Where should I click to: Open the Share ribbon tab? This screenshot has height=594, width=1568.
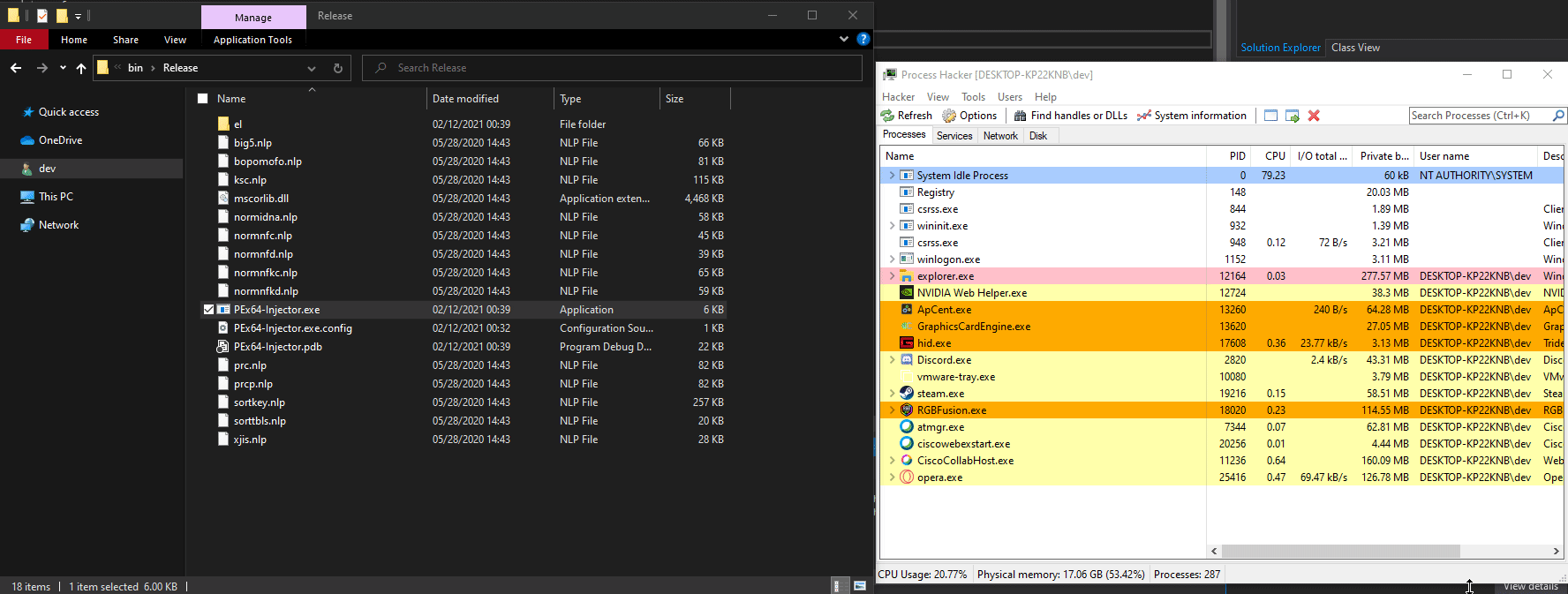(x=125, y=40)
